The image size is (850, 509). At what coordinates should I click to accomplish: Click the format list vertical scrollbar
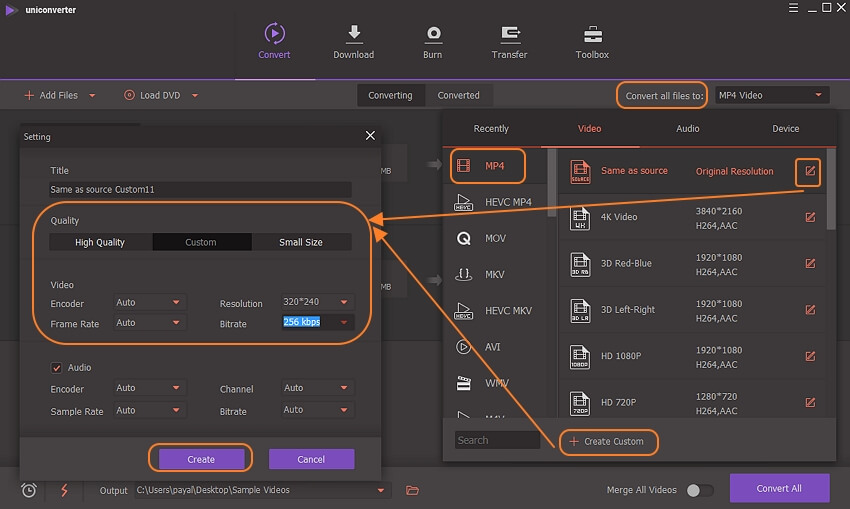click(831, 190)
